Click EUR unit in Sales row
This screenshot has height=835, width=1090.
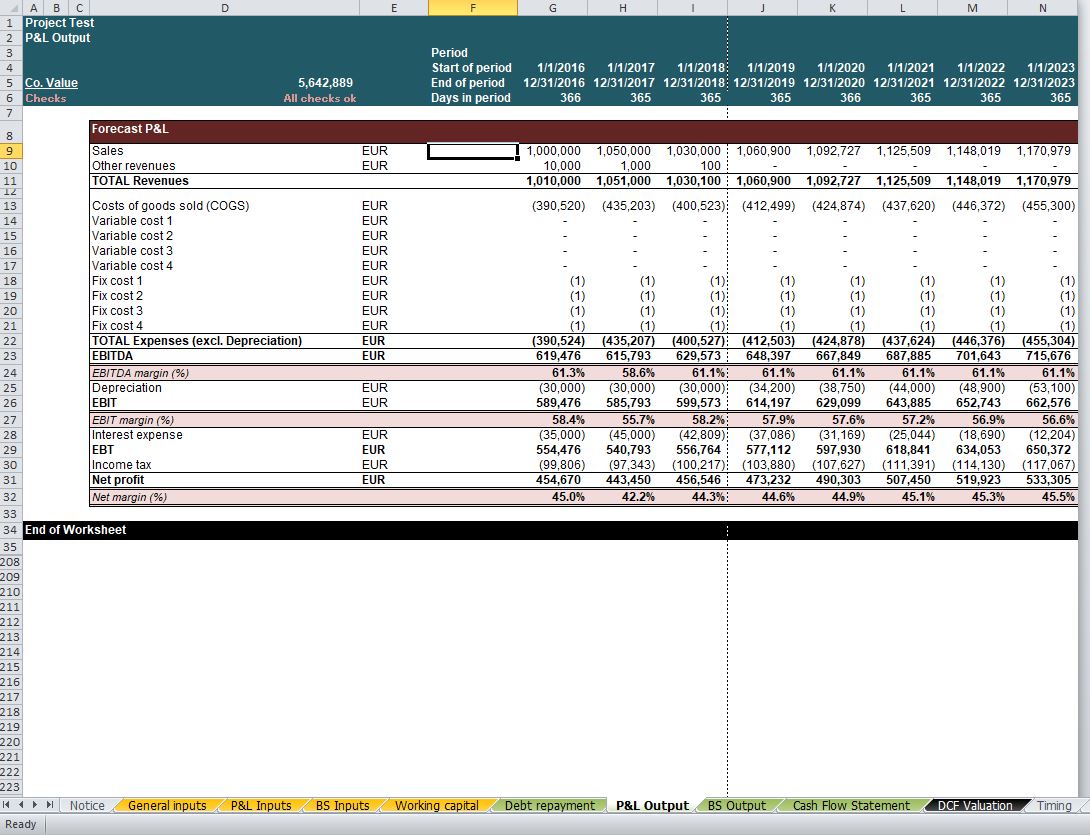[375, 151]
